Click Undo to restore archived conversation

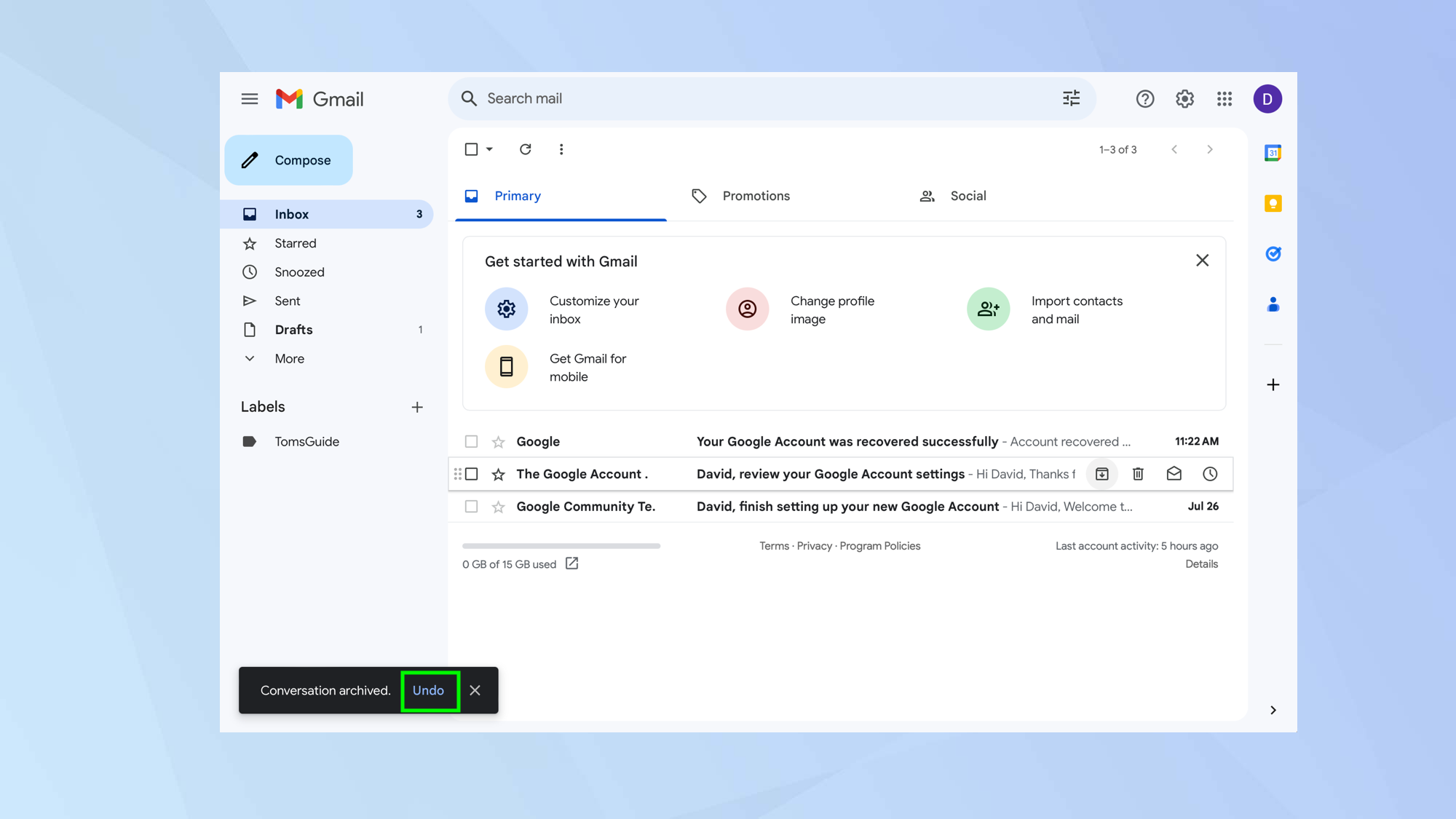pos(428,690)
